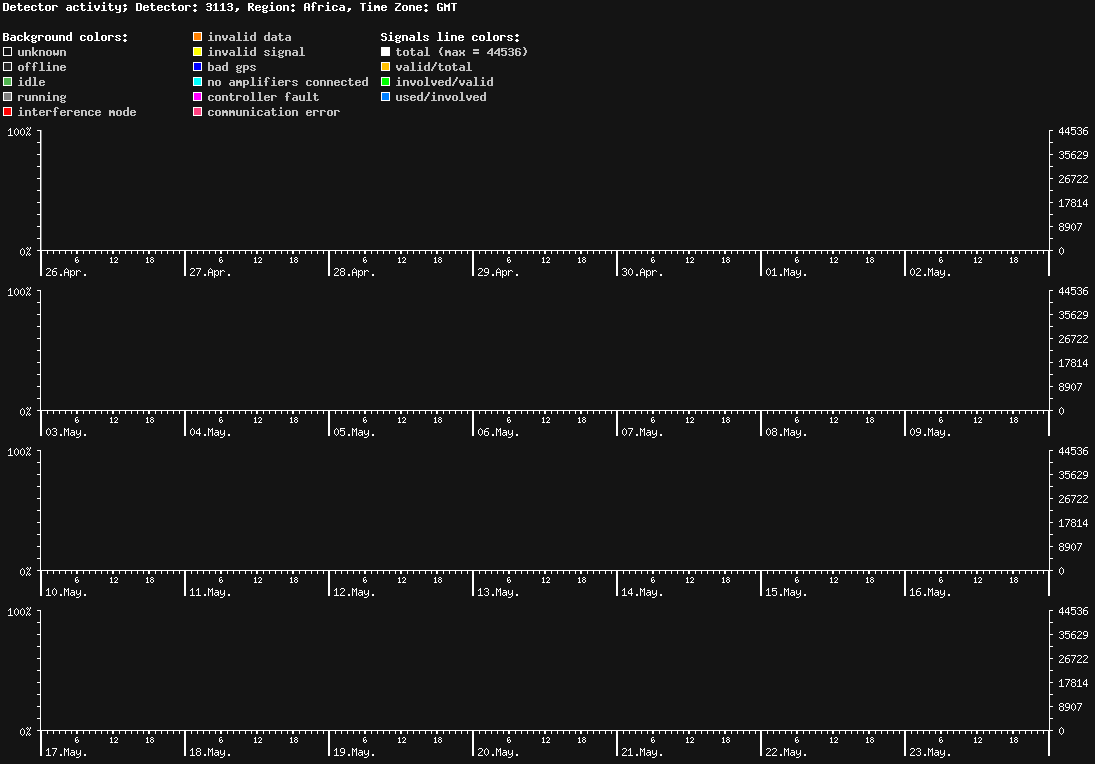Click the '09.May.' date marker

(930, 432)
